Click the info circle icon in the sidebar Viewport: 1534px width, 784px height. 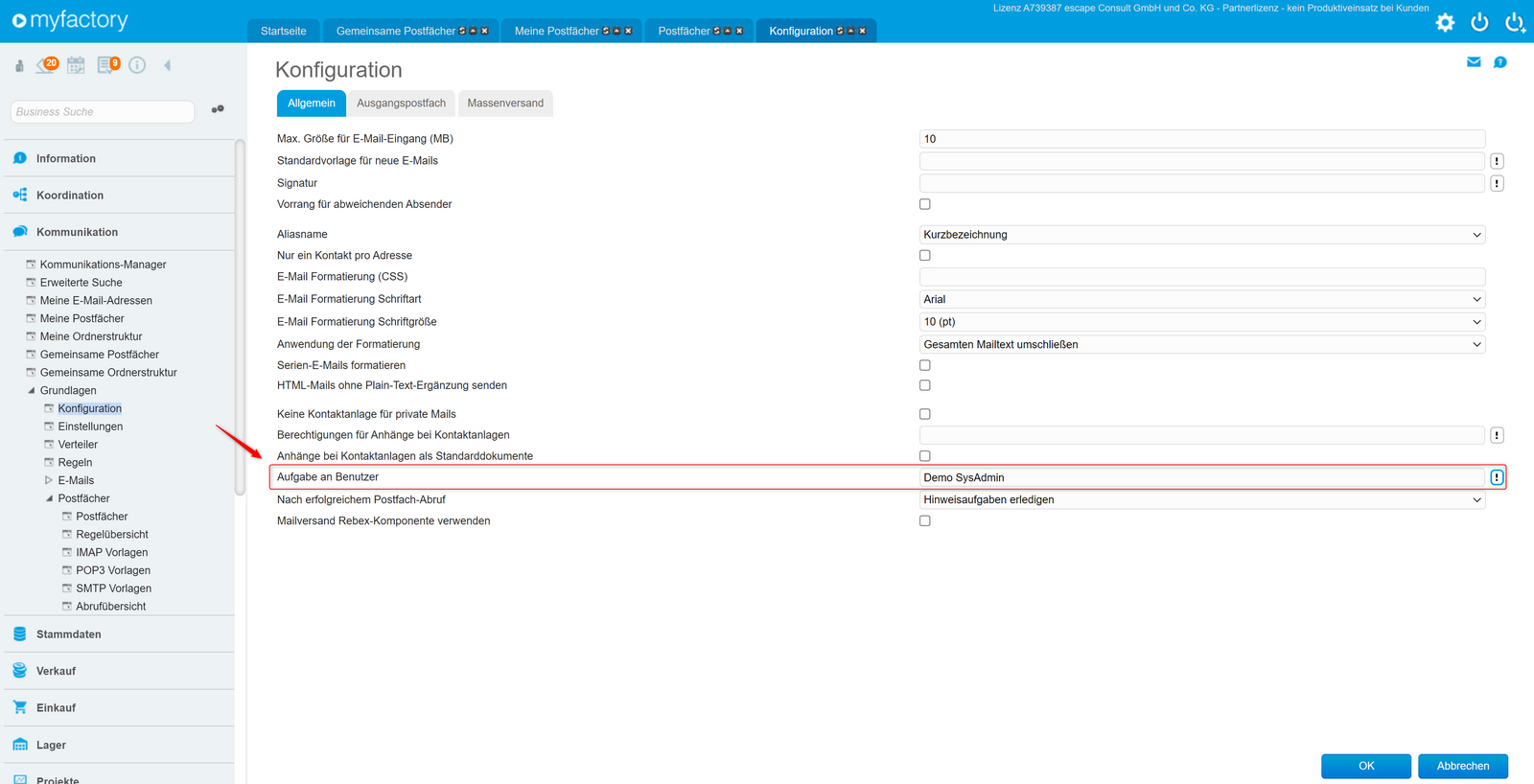[x=137, y=65]
